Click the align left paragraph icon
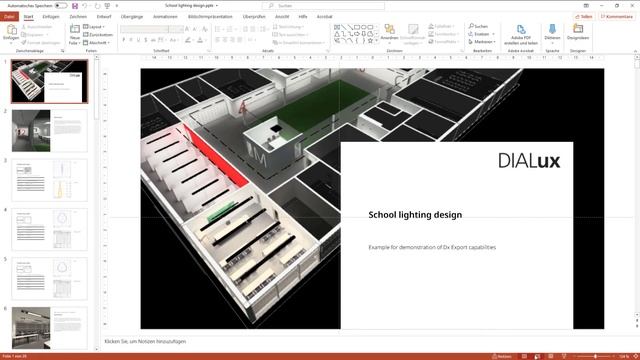 click(x=218, y=40)
